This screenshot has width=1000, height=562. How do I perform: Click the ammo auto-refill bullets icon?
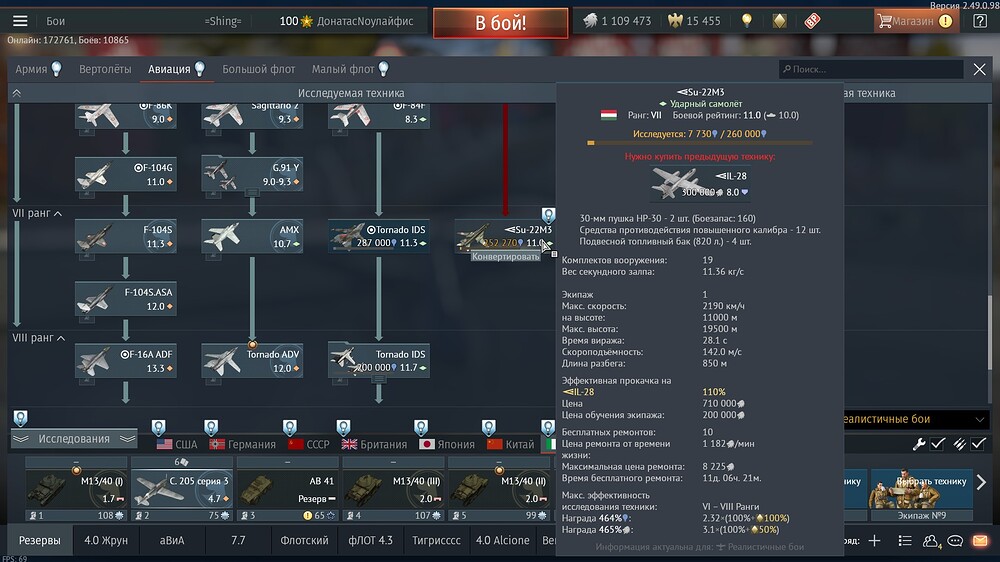click(959, 444)
